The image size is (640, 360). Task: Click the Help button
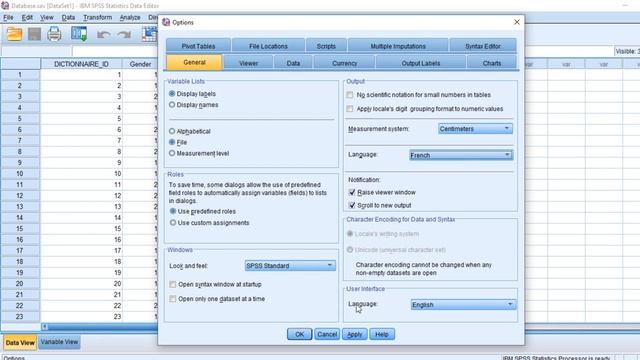[382, 334]
